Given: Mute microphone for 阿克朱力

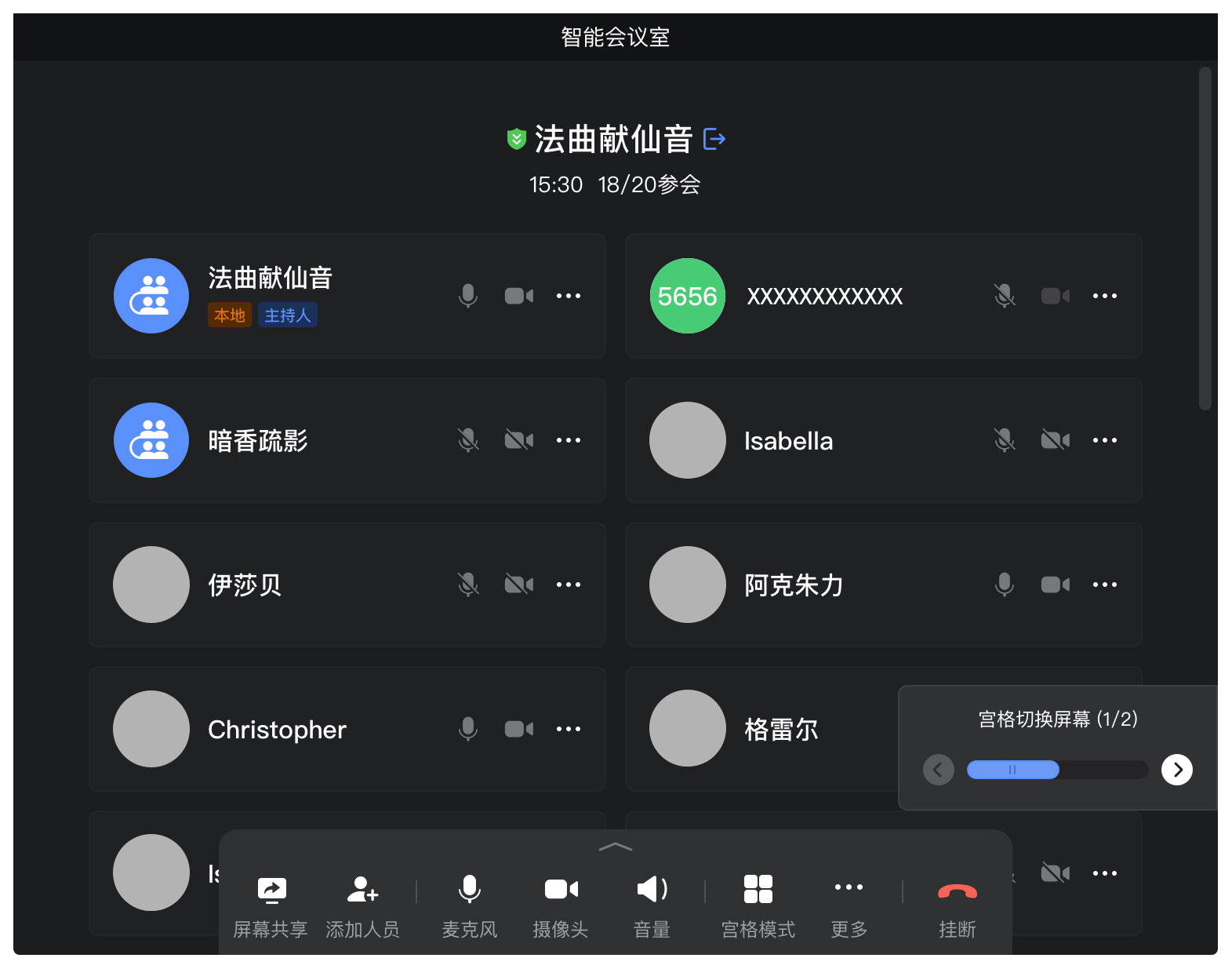Looking at the screenshot, I should click(x=1005, y=585).
